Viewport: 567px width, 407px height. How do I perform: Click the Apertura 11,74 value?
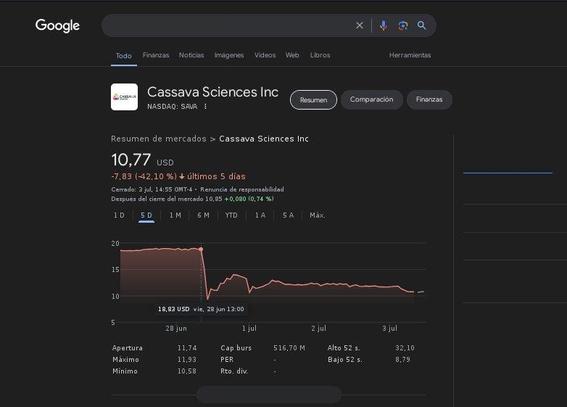coord(187,348)
